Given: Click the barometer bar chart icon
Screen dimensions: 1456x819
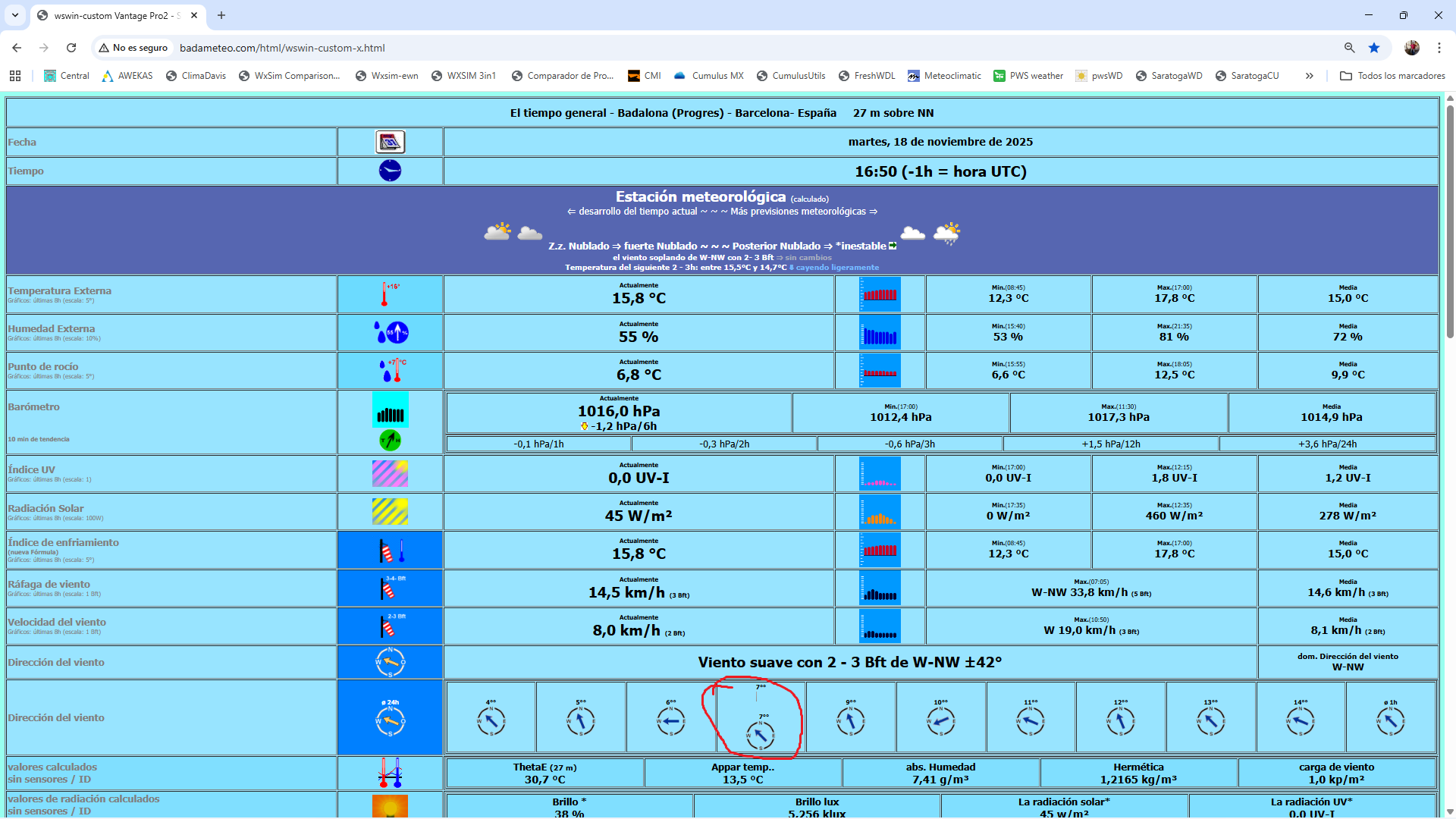Looking at the screenshot, I should coord(390,409).
